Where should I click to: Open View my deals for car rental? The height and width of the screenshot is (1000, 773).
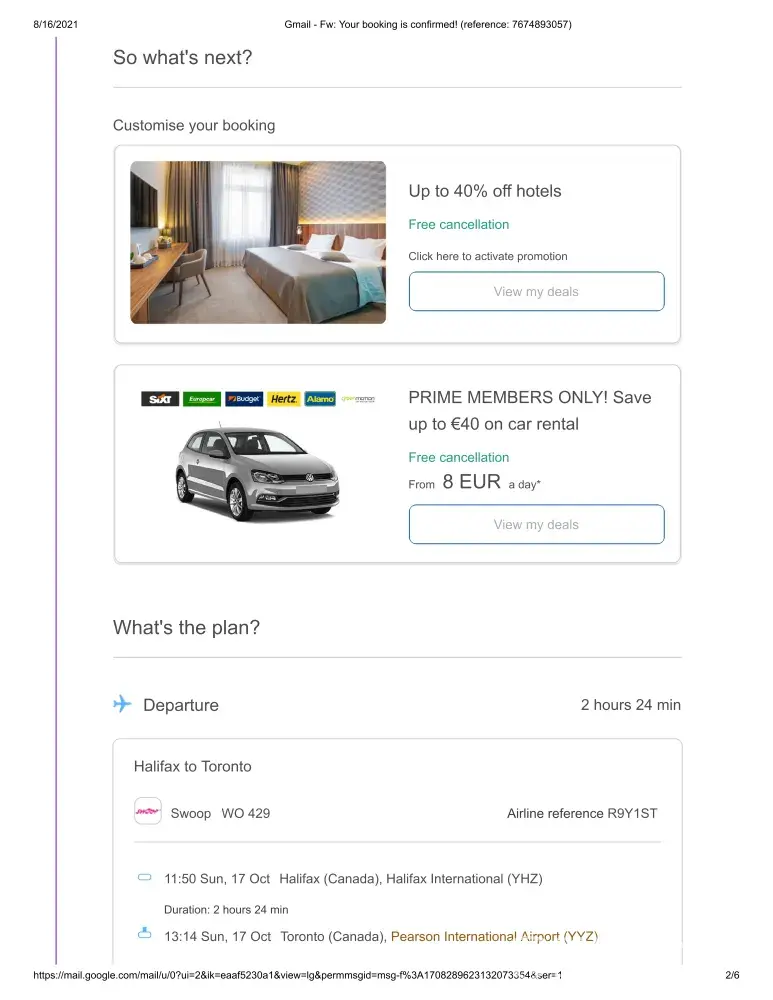pyautogui.click(x=536, y=525)
